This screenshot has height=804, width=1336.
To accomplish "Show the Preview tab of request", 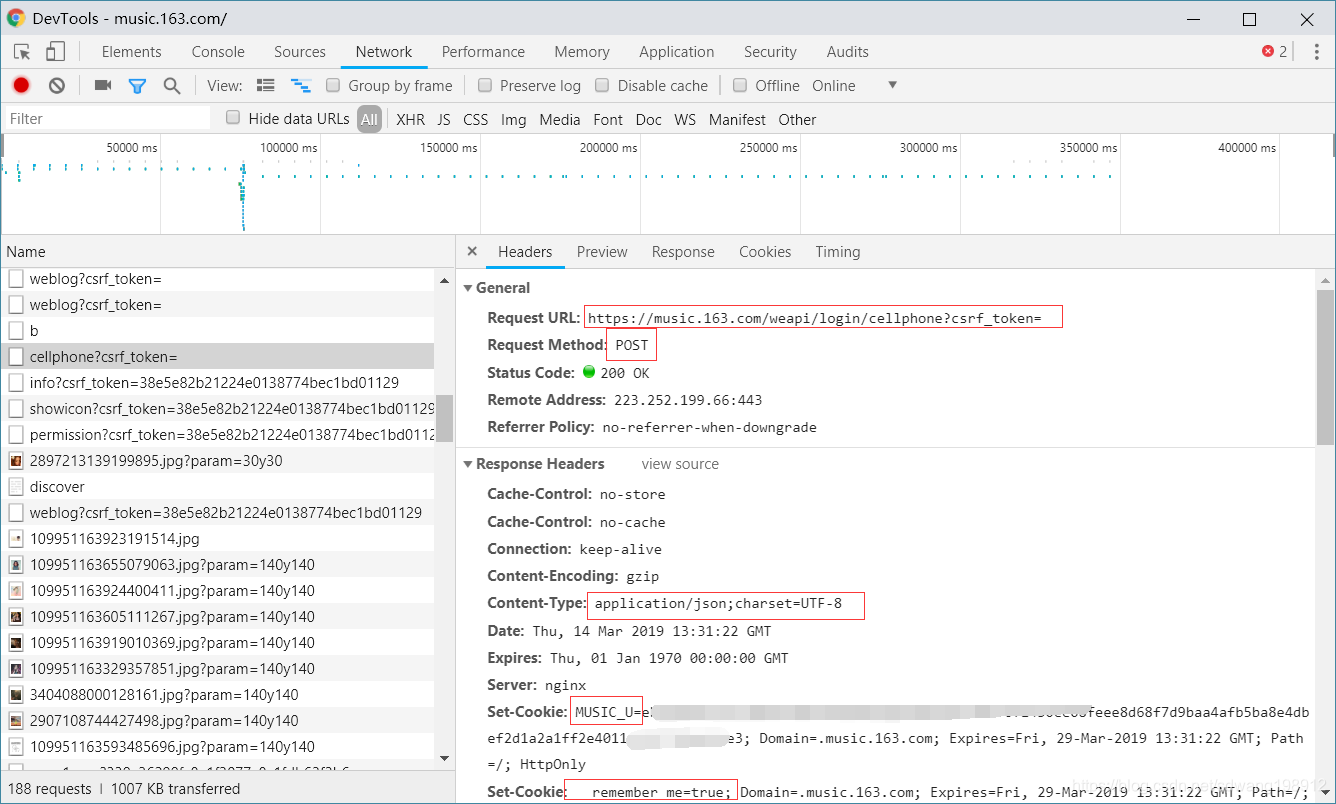I will [x=602, y=252].
